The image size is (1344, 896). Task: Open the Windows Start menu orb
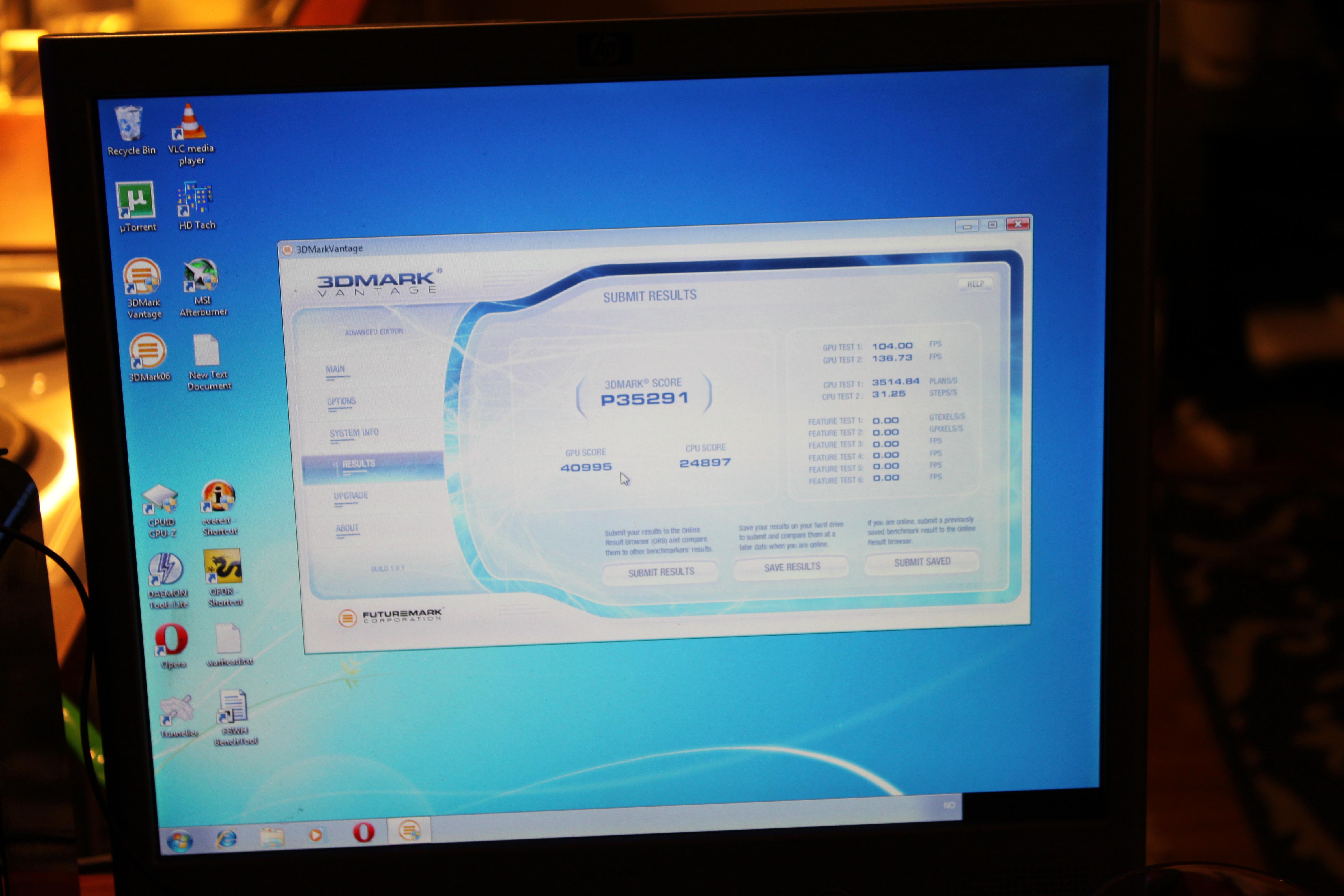point(179,841)
